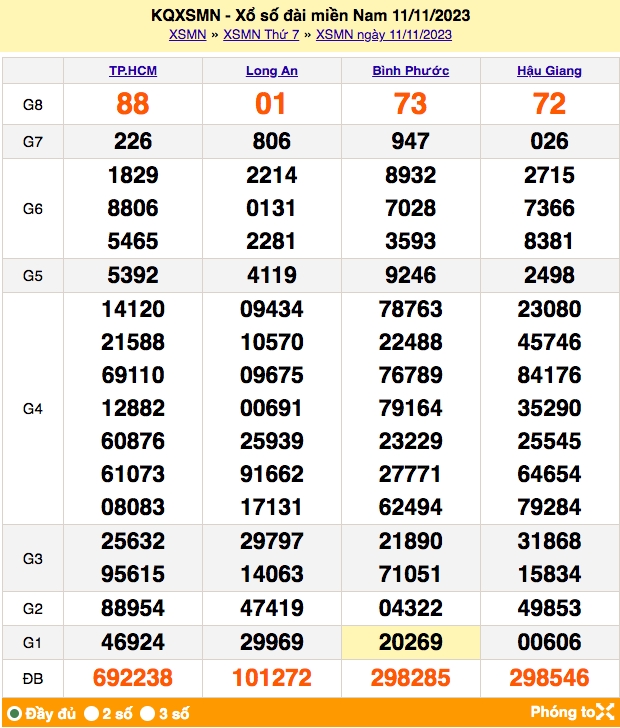Click G2 number 04322
Image resolution: width=620 pixels, height=728 pixels.
(411, 608)
